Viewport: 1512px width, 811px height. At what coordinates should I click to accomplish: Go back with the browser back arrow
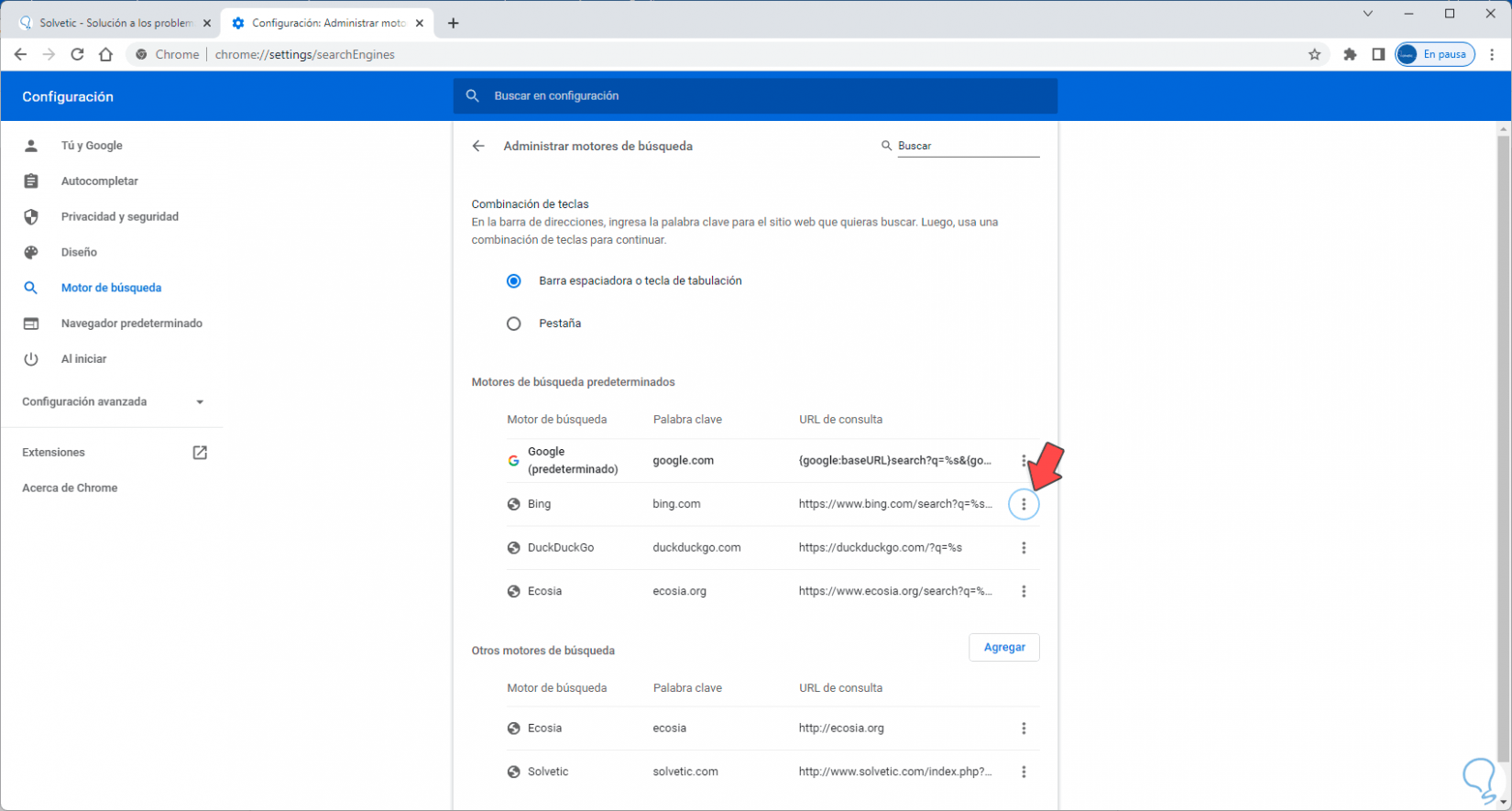20,54
